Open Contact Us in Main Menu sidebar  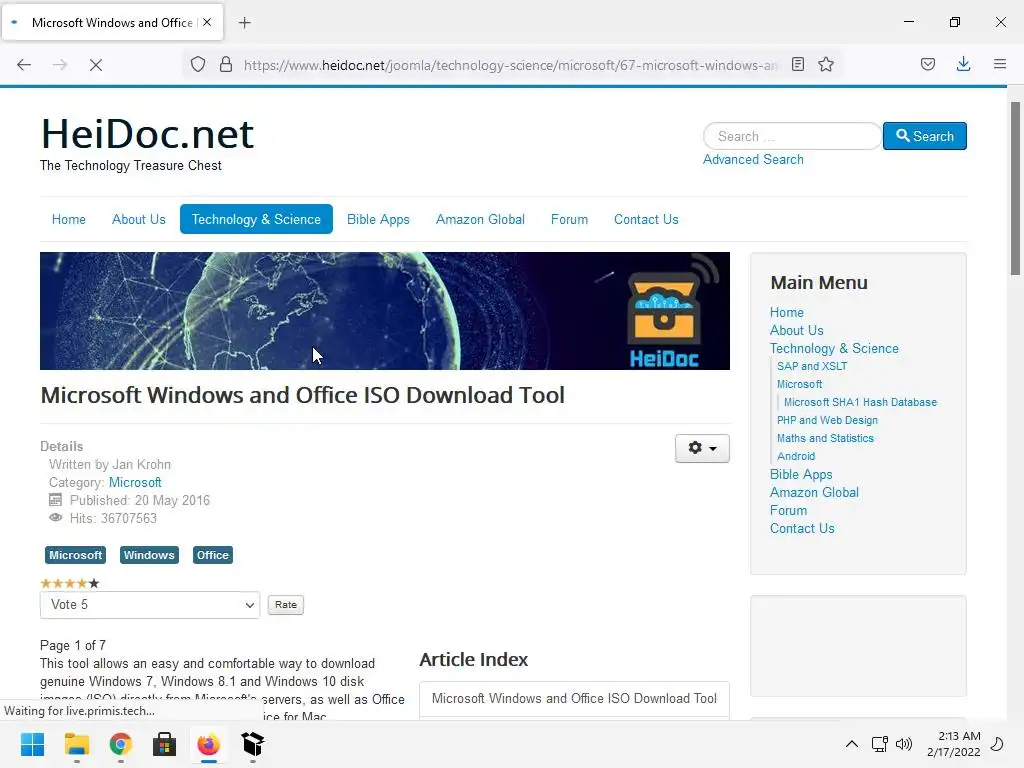(802, 528)
